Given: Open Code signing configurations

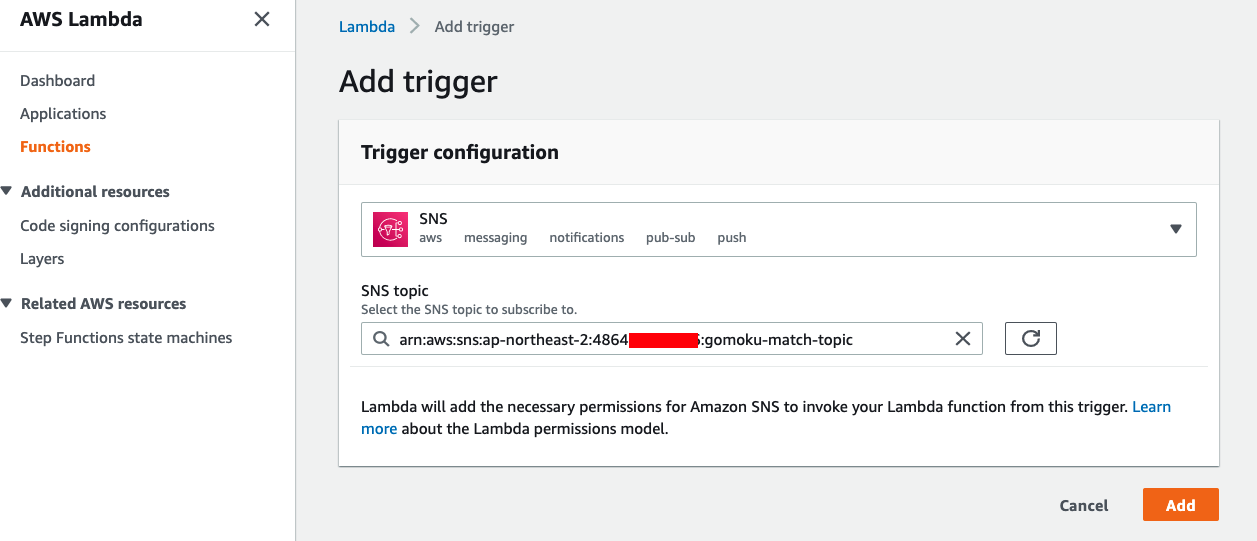Looking at the screenshot, I should coord(117,226).
